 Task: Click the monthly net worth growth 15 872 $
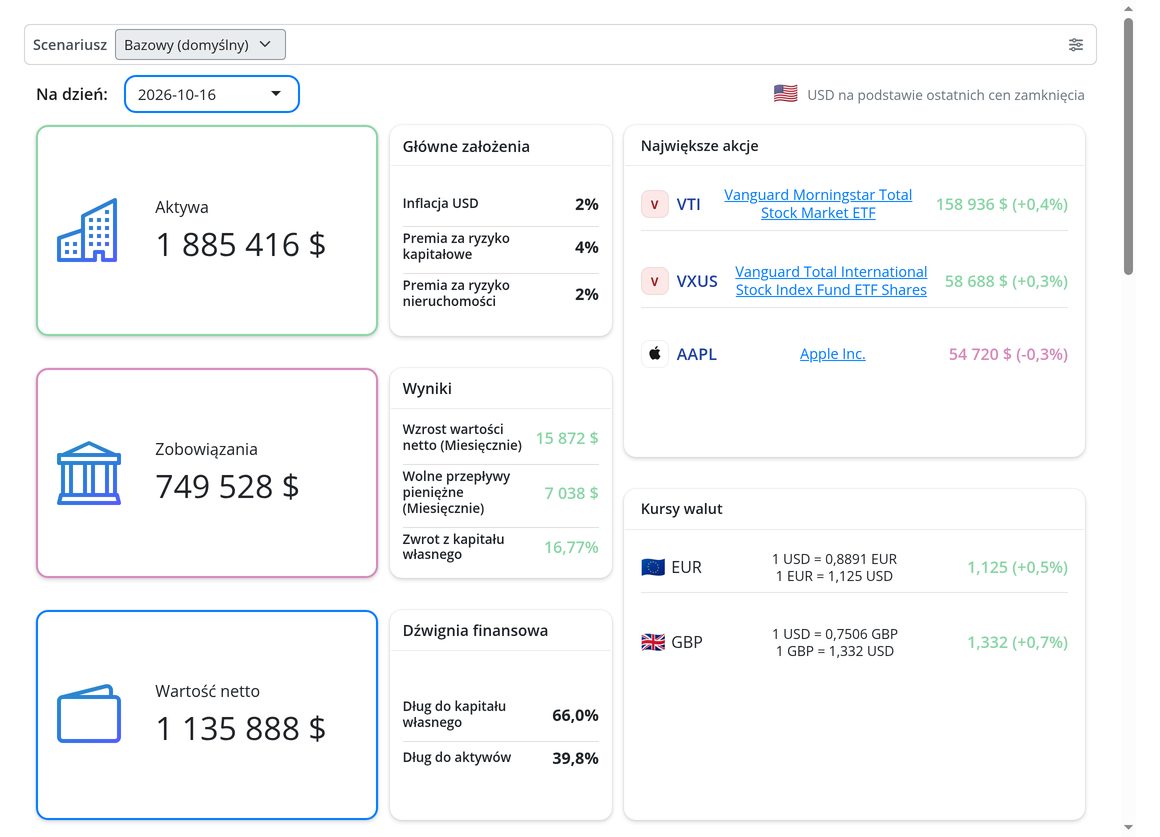tap(567, 438)
